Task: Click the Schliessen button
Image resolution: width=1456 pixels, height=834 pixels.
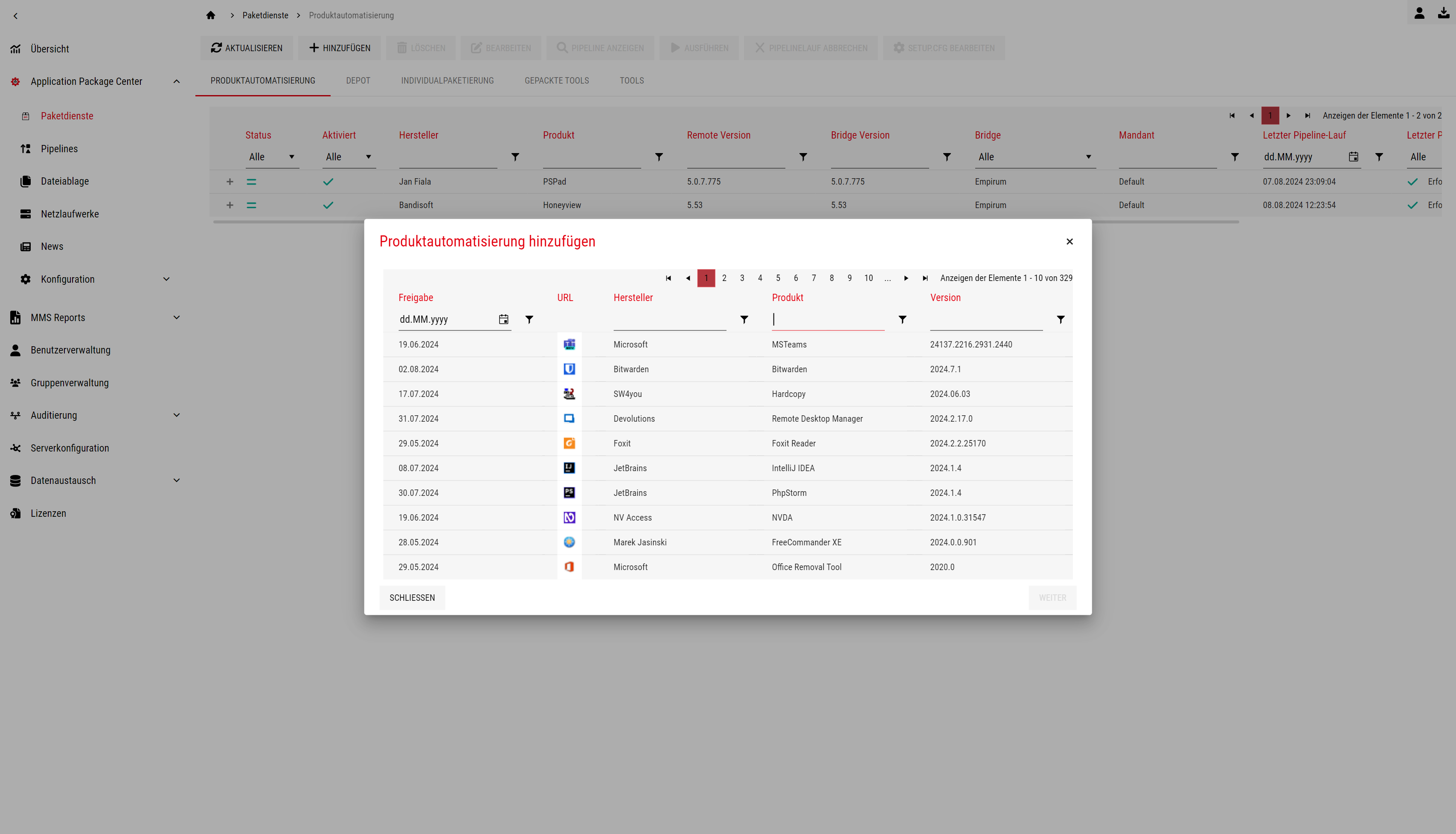Action: (412, 597)
